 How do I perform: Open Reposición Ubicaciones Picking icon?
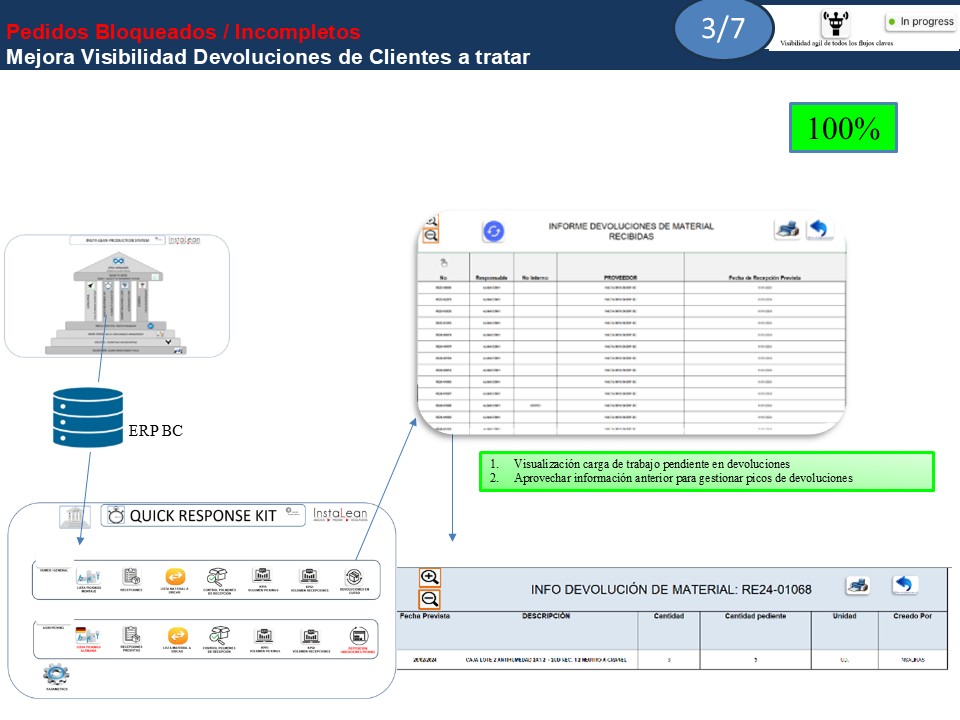click(x=357, y=637)
